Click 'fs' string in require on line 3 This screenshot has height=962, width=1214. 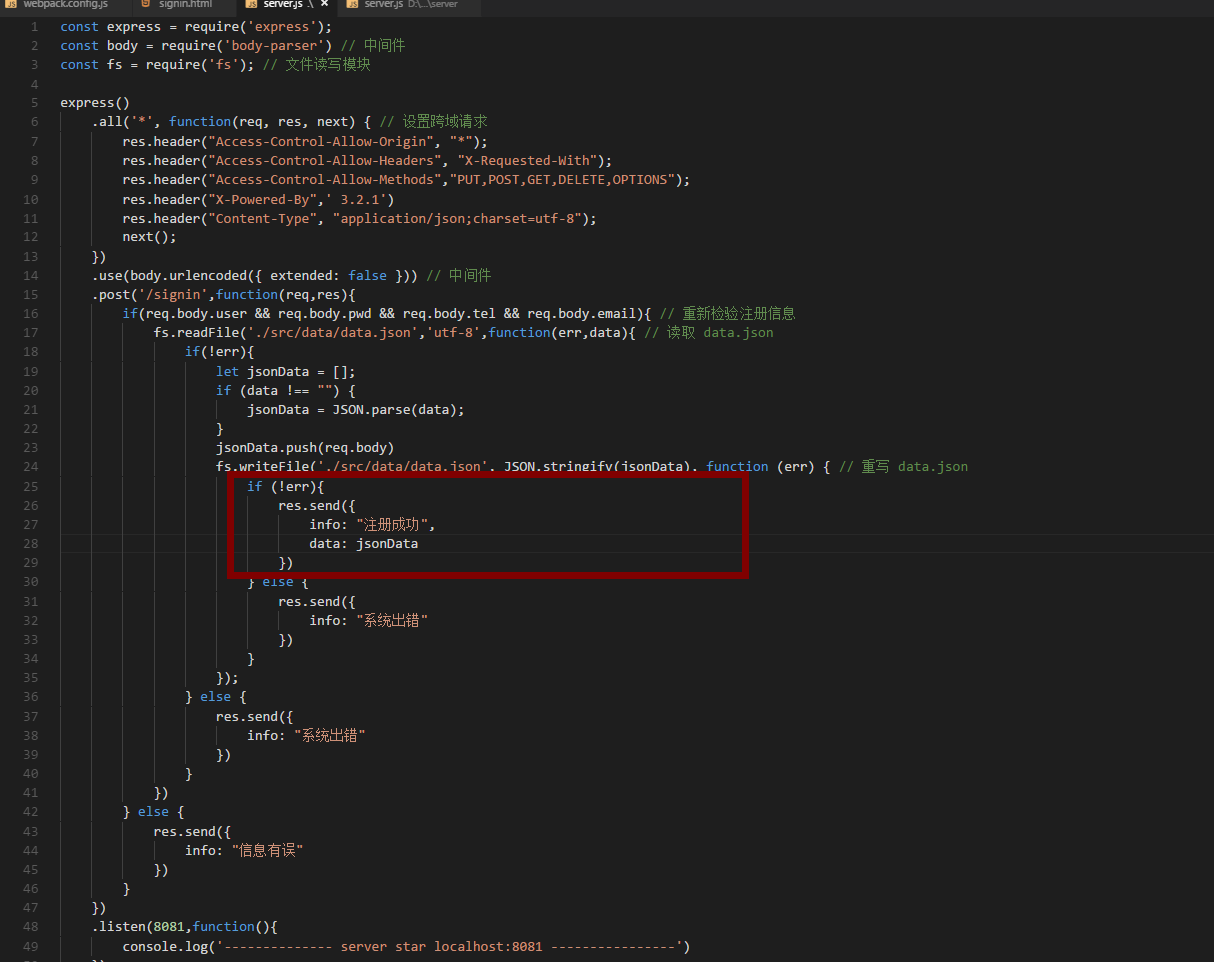(x=224, y=64)
